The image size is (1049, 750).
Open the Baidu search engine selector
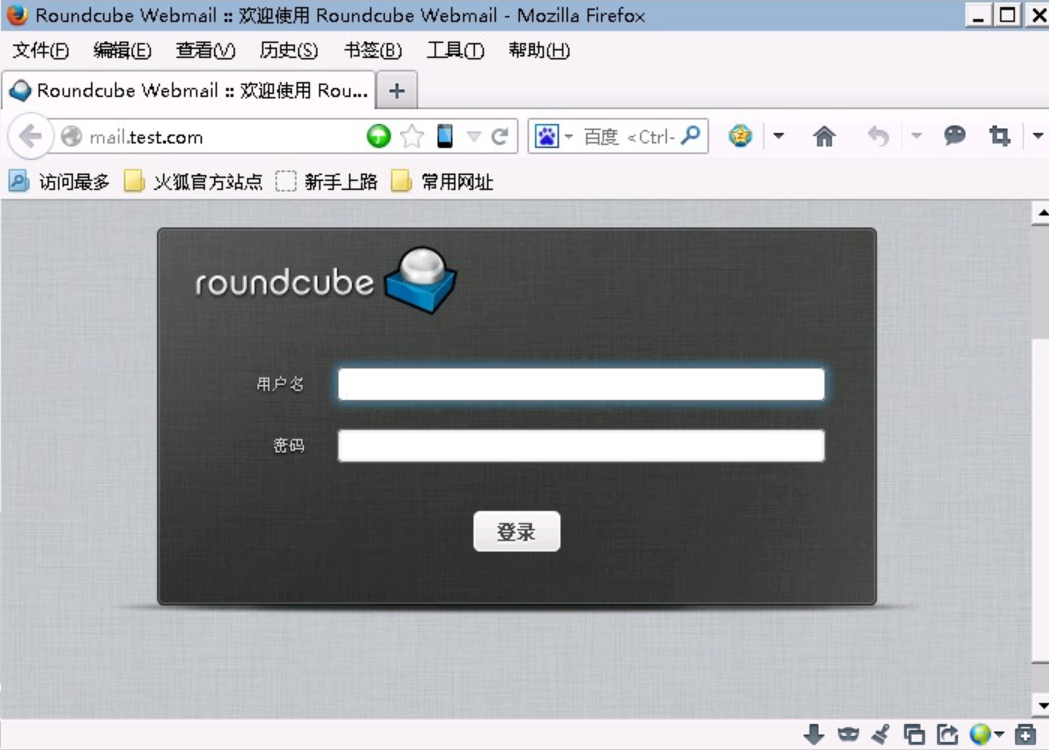[x=553, y=136]
